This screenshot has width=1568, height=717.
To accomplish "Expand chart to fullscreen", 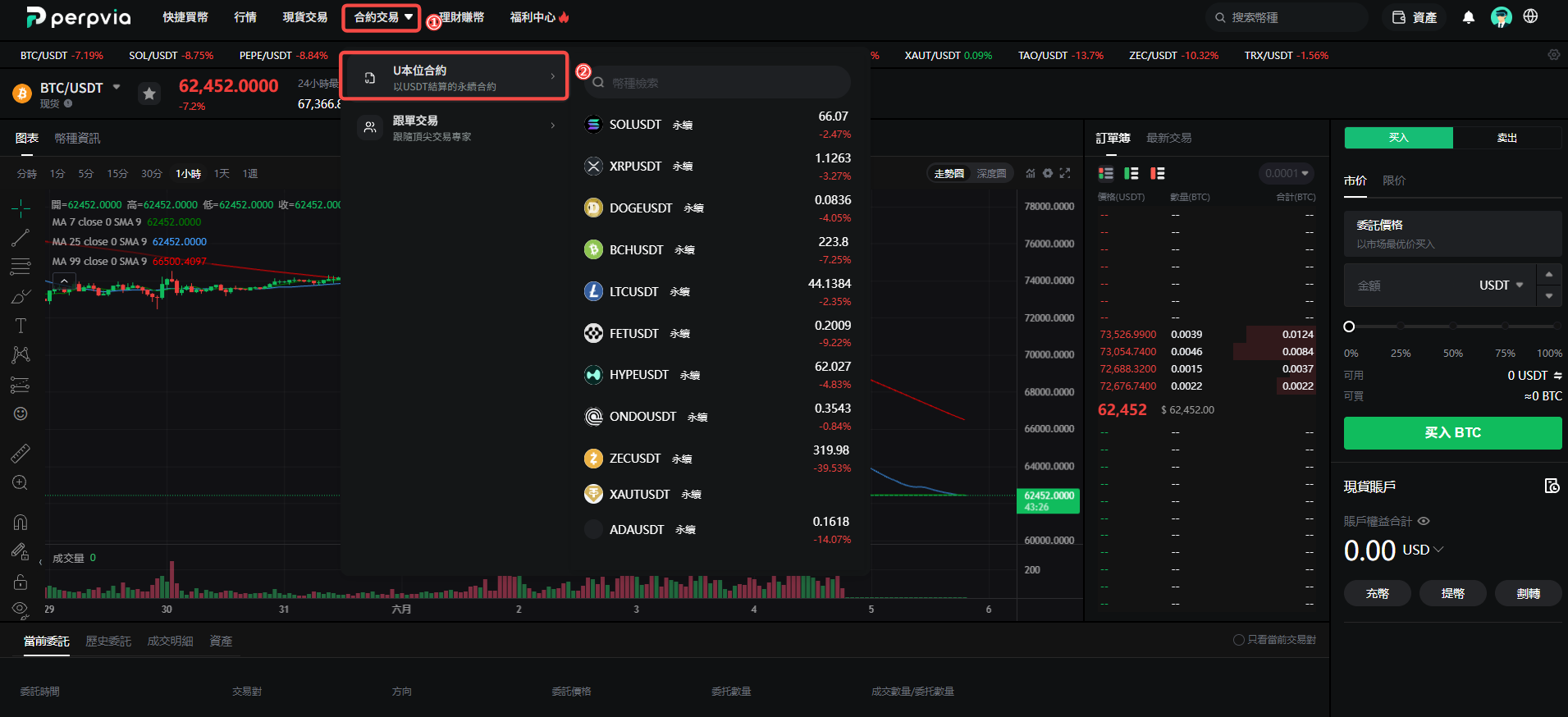I will 1065,173.
